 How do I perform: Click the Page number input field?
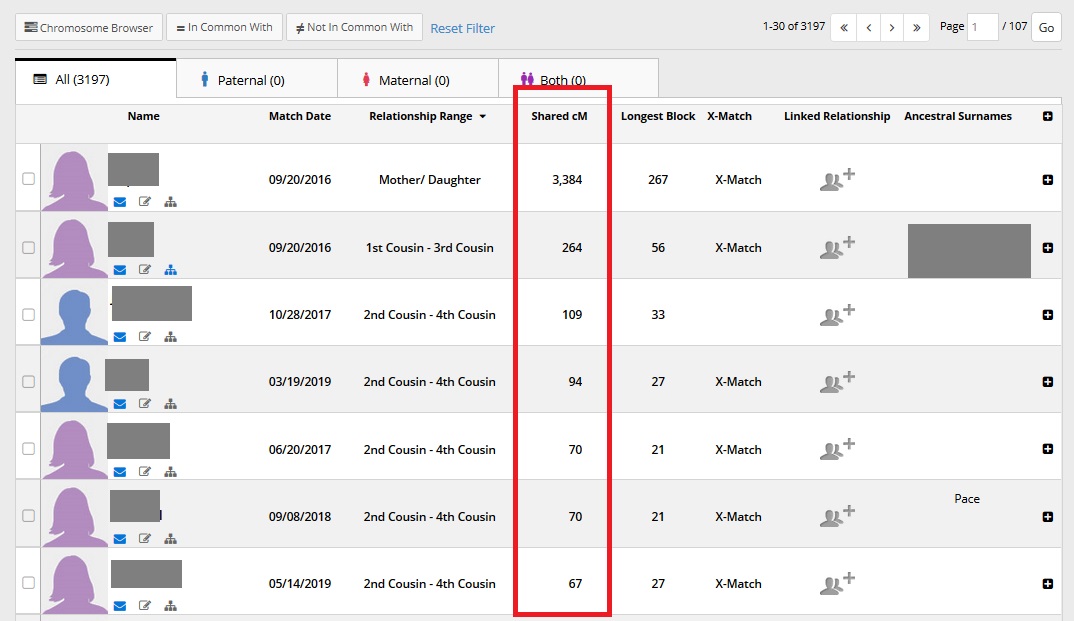[982, 27]
